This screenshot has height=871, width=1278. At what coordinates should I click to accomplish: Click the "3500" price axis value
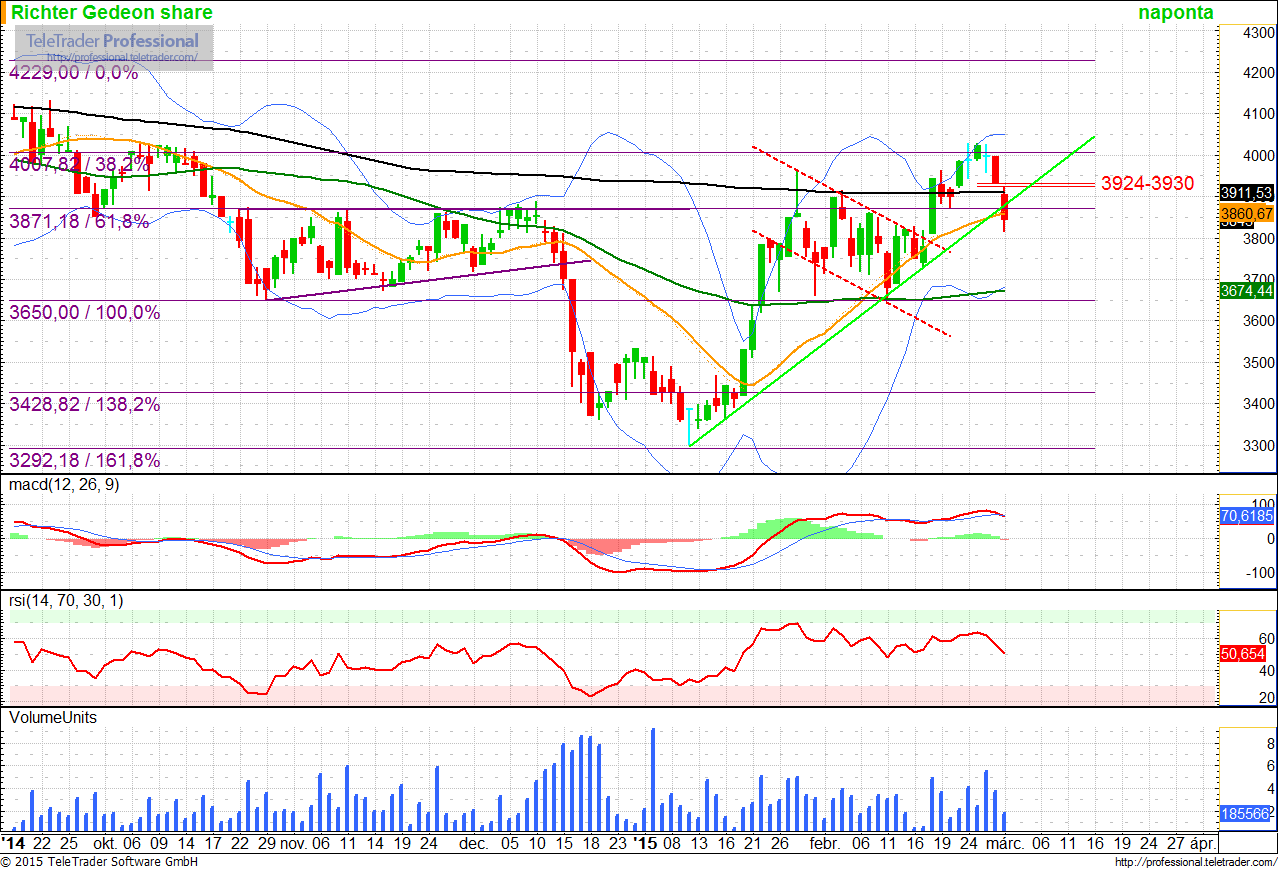click(x=1258, y=363)
